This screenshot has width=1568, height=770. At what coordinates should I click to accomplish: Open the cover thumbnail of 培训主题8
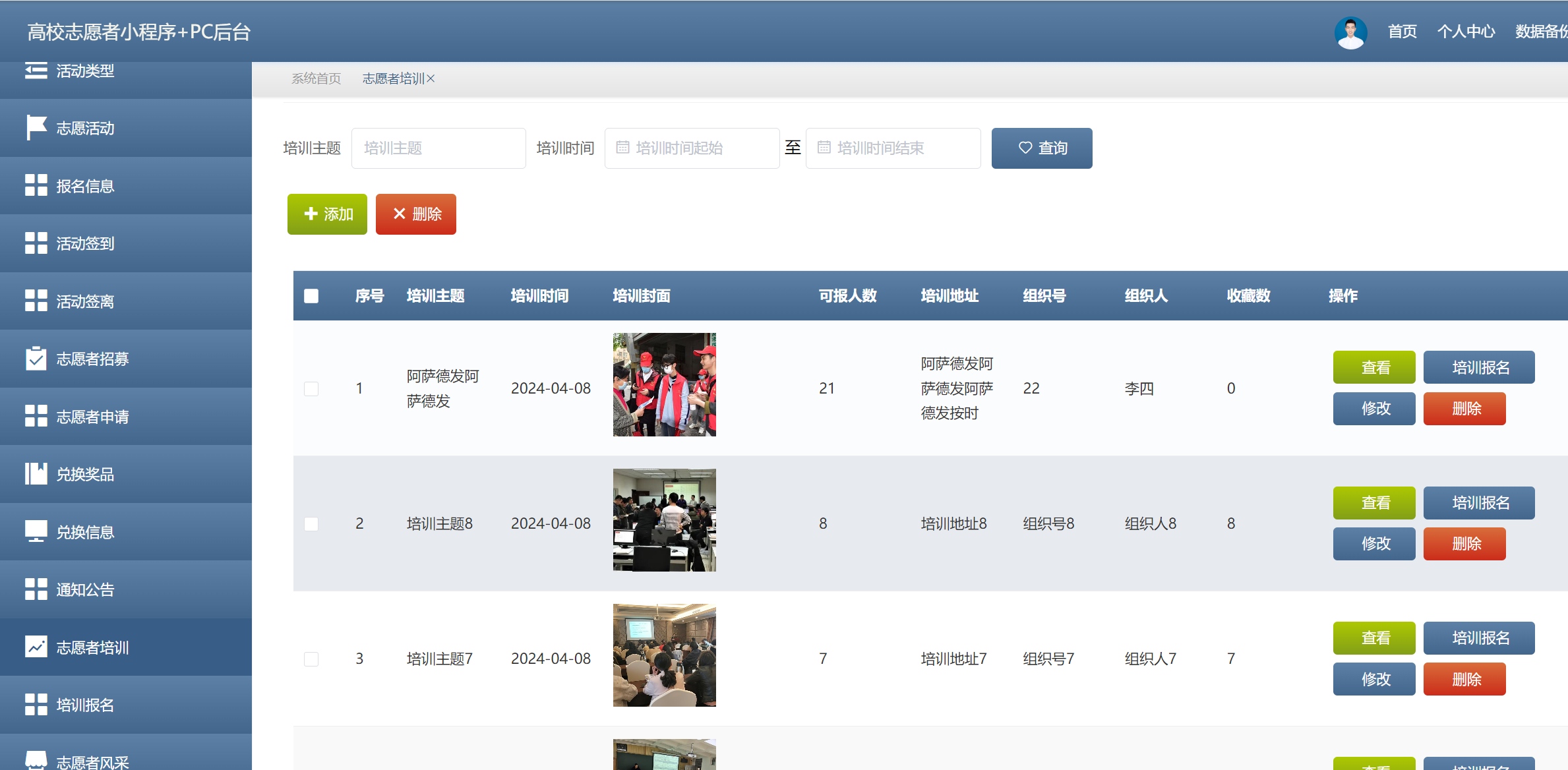click(664, 520)
